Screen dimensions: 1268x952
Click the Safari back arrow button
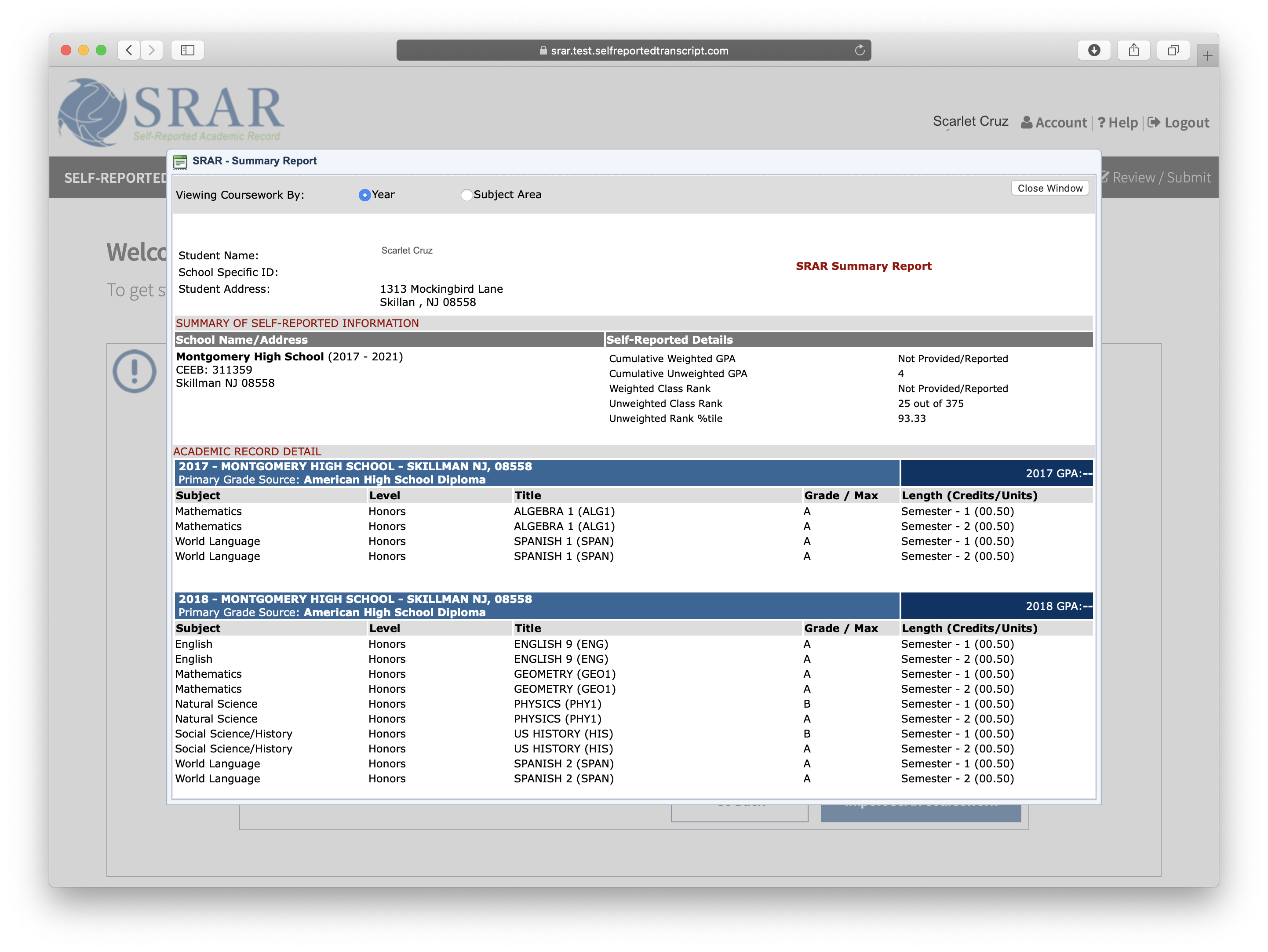coord(129,51)
